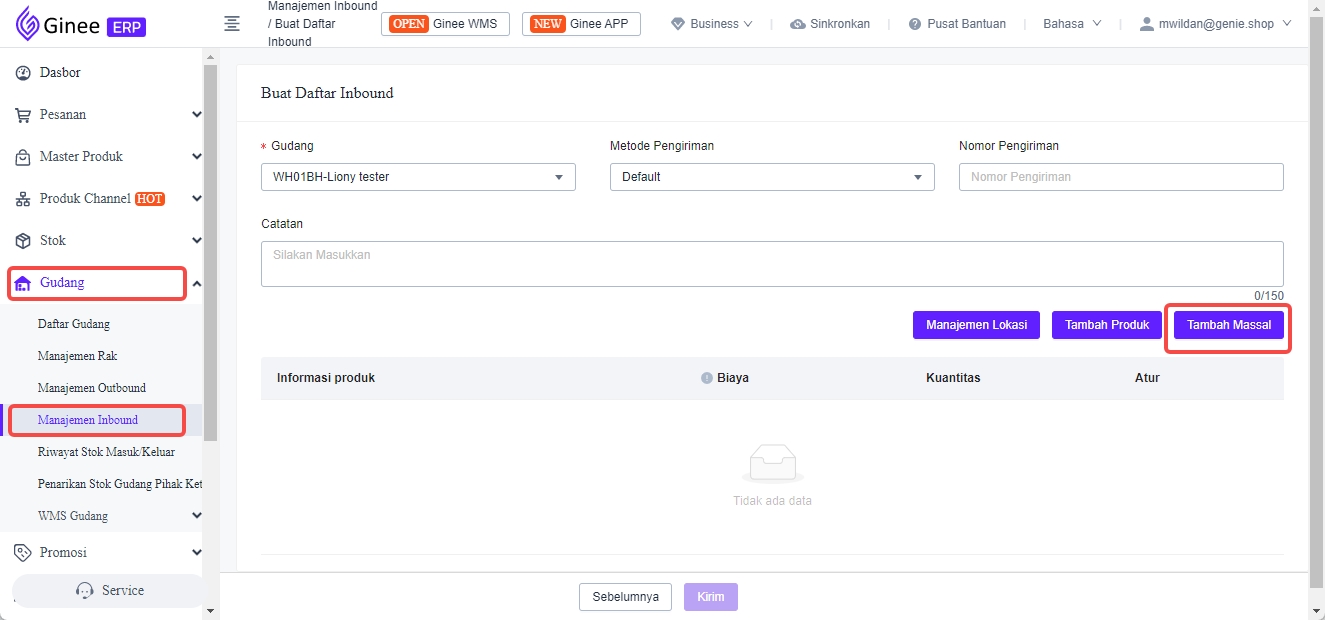Collapse the Gudang menu chevron
This screenshot has height=620, width=1325.
pos(196,284)
